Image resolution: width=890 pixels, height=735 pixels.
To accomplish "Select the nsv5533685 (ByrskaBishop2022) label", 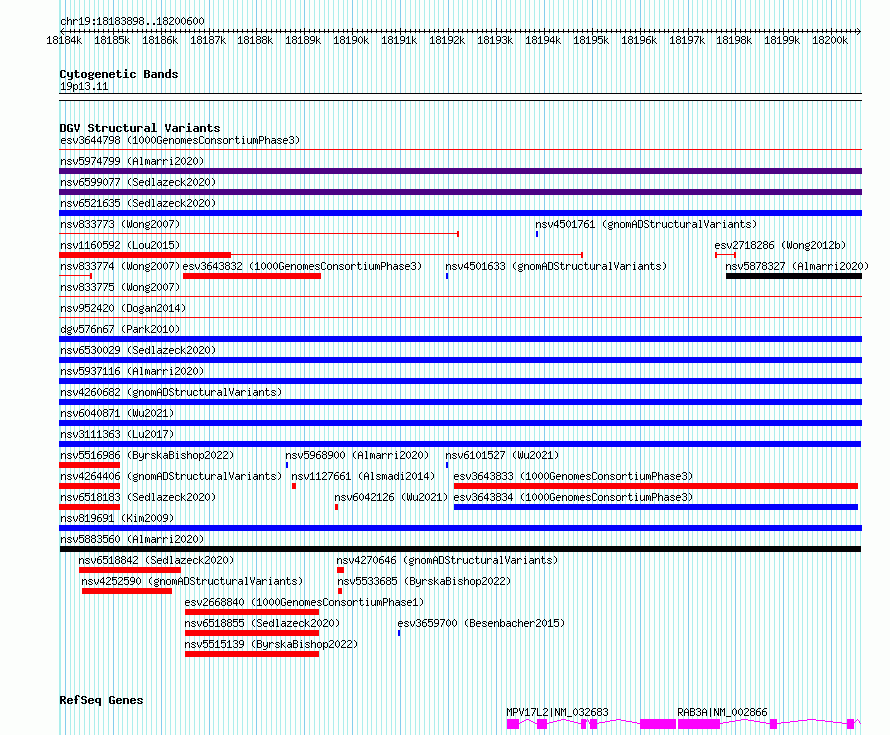I will pyautogui.click(x=424, y=581).
